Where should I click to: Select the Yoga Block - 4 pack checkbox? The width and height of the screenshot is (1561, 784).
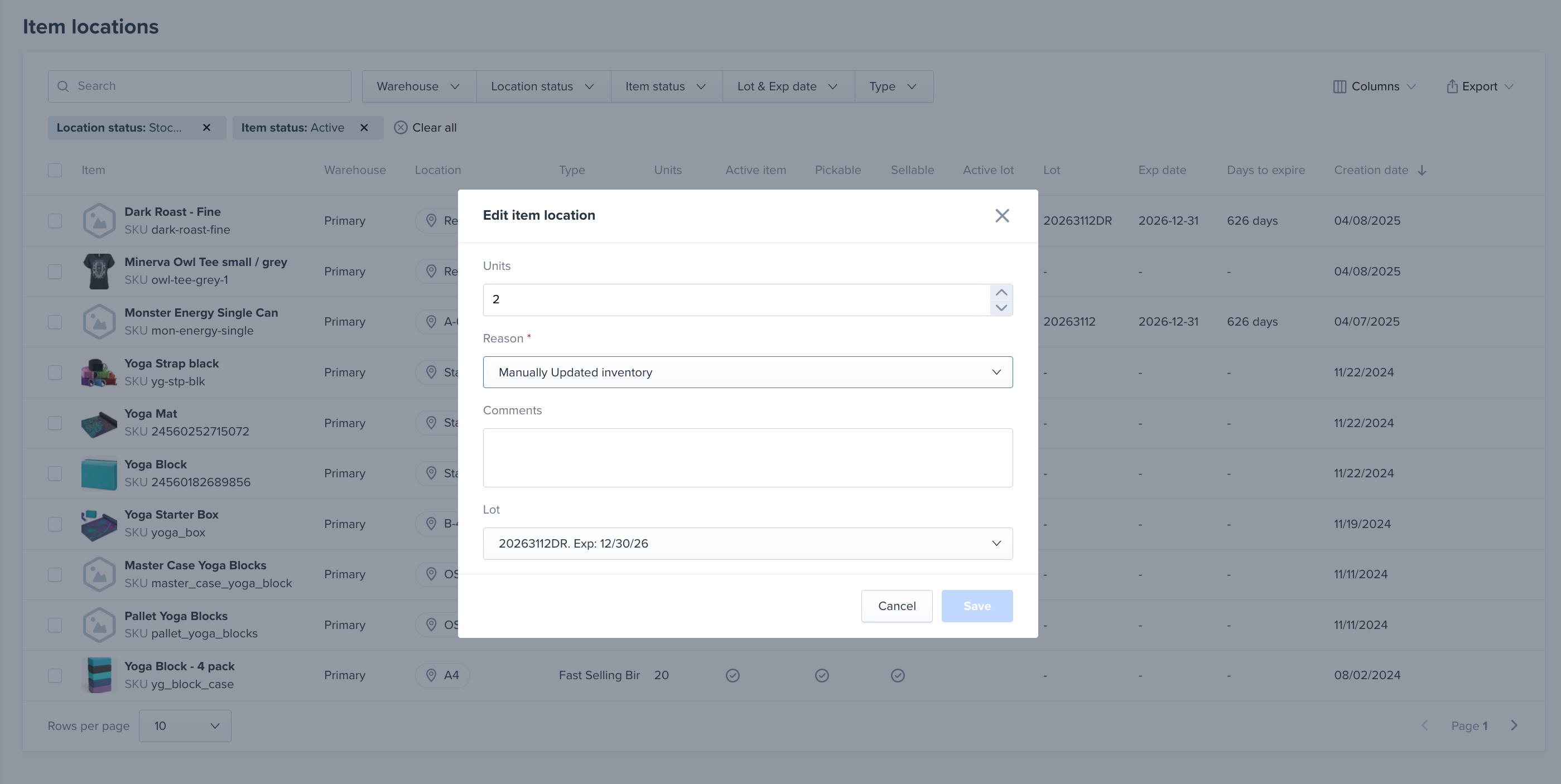55,675
